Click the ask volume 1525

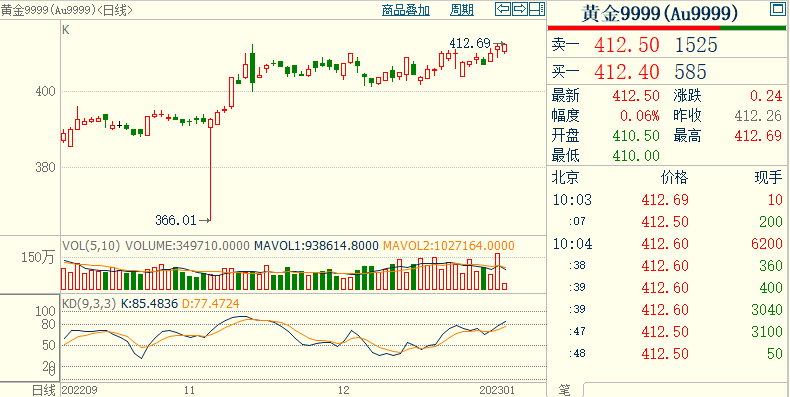[x=696, y=45]
